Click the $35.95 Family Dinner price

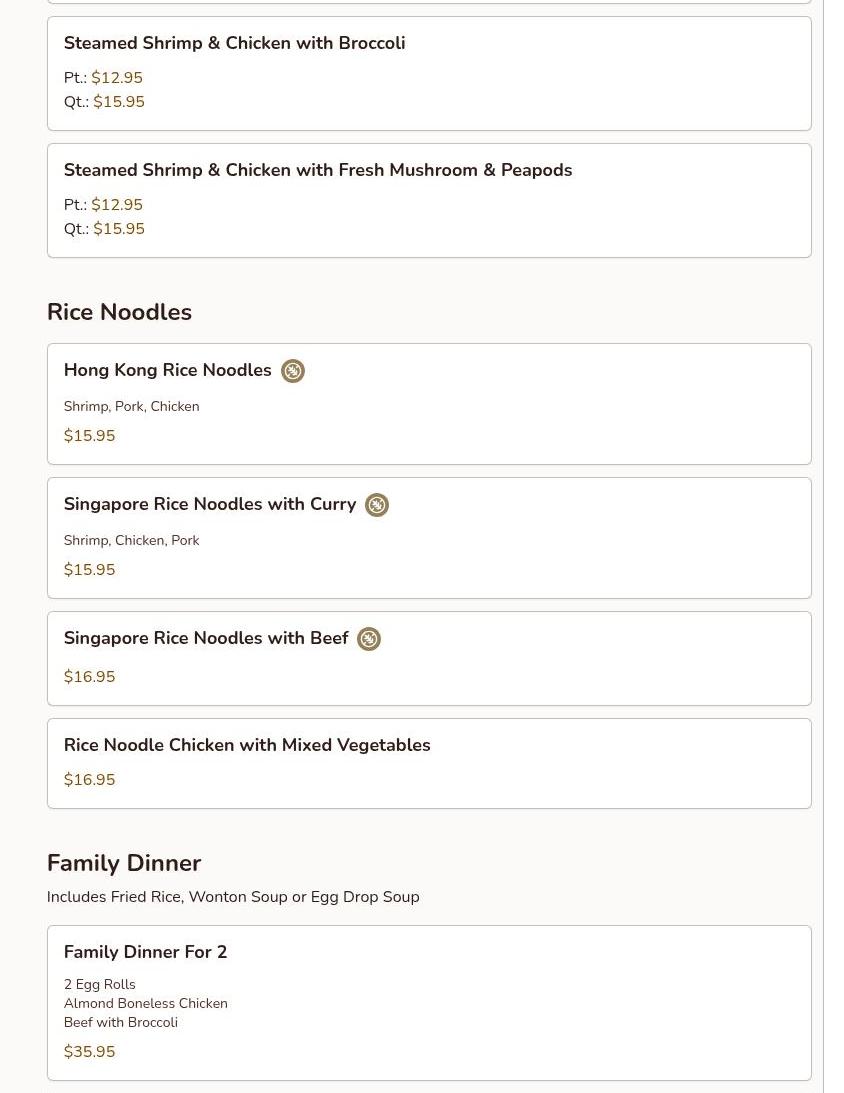click(x=89, y=1052)
